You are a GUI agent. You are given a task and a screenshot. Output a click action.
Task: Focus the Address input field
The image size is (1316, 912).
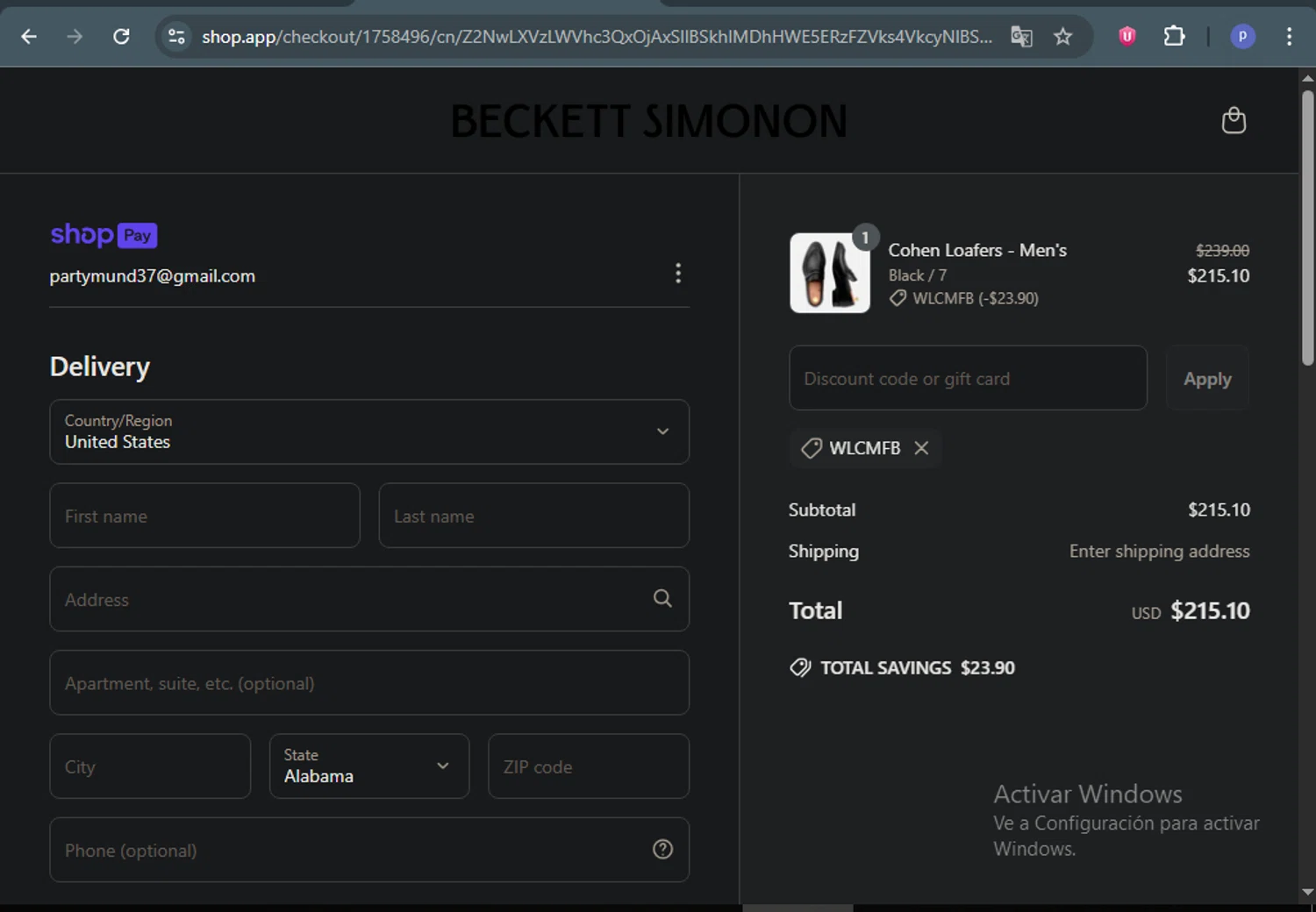coord(369,599)
